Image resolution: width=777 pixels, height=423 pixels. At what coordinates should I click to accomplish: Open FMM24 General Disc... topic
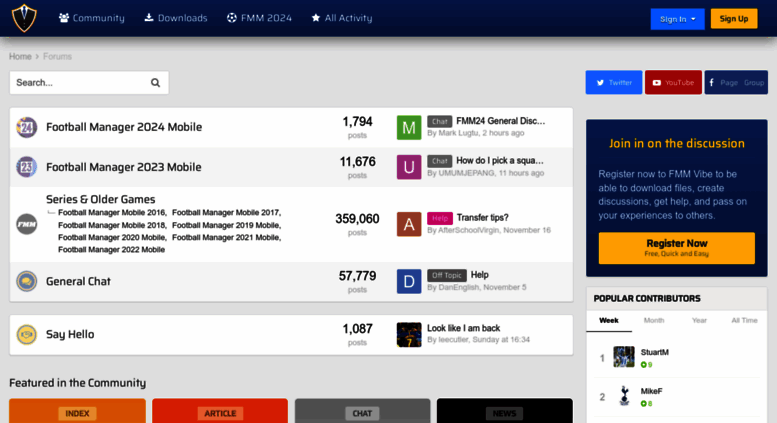[500, 121]
